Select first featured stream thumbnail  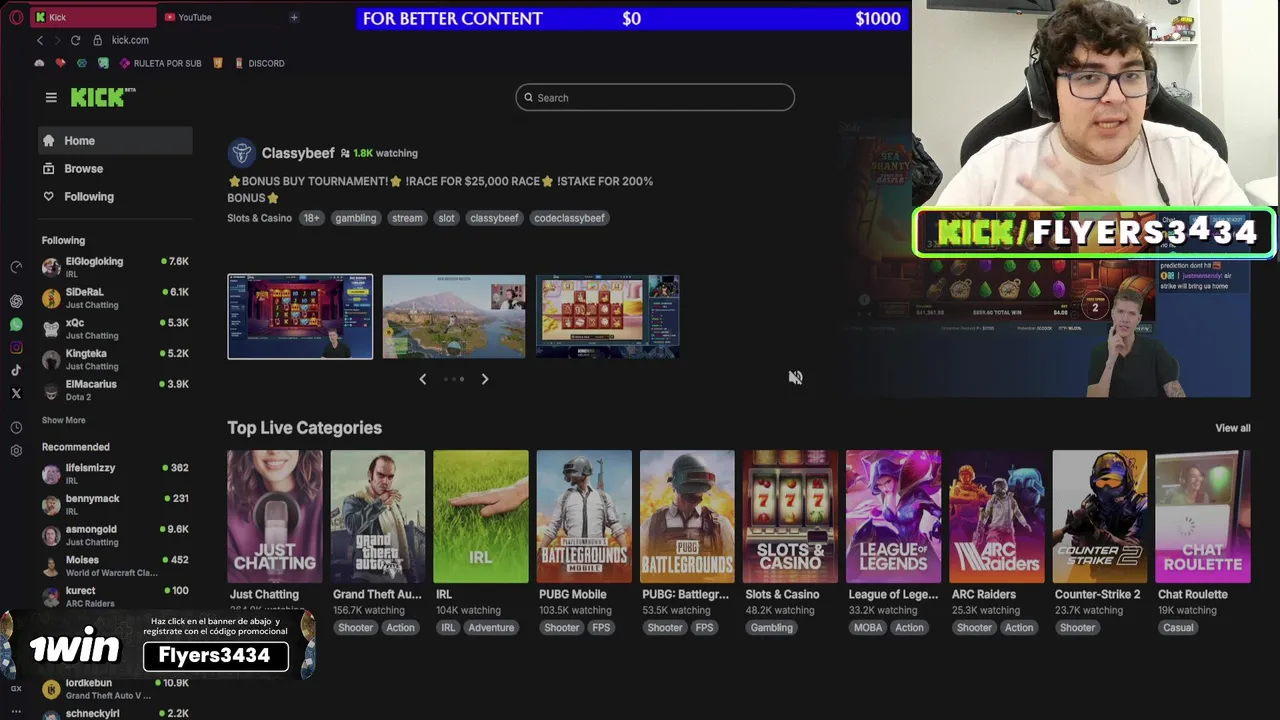pyautogui.click(x=300, y=316)
